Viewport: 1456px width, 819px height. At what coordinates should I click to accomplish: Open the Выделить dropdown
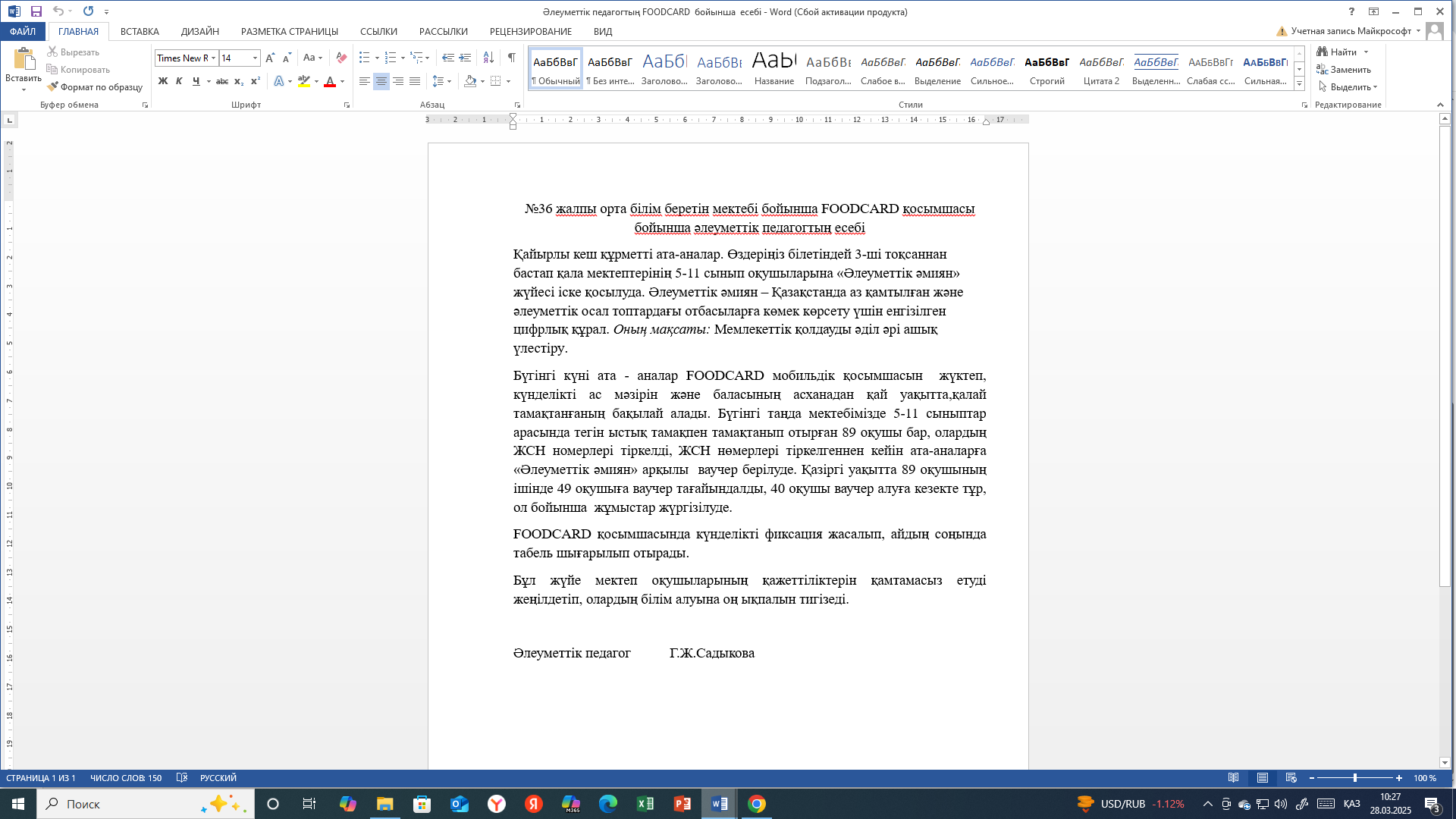tap(1348, 87)
